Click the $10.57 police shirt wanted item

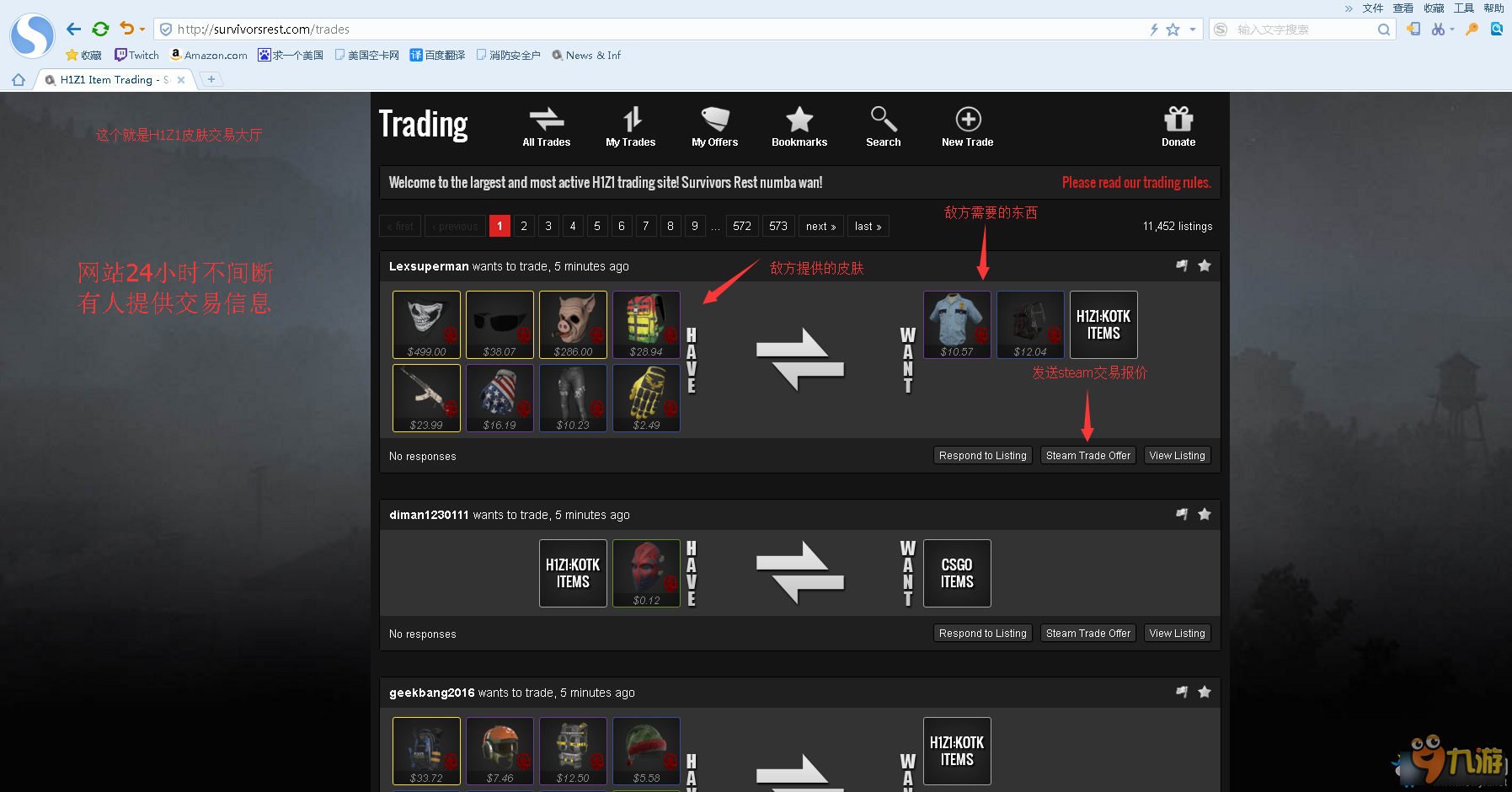click(958, 325)
